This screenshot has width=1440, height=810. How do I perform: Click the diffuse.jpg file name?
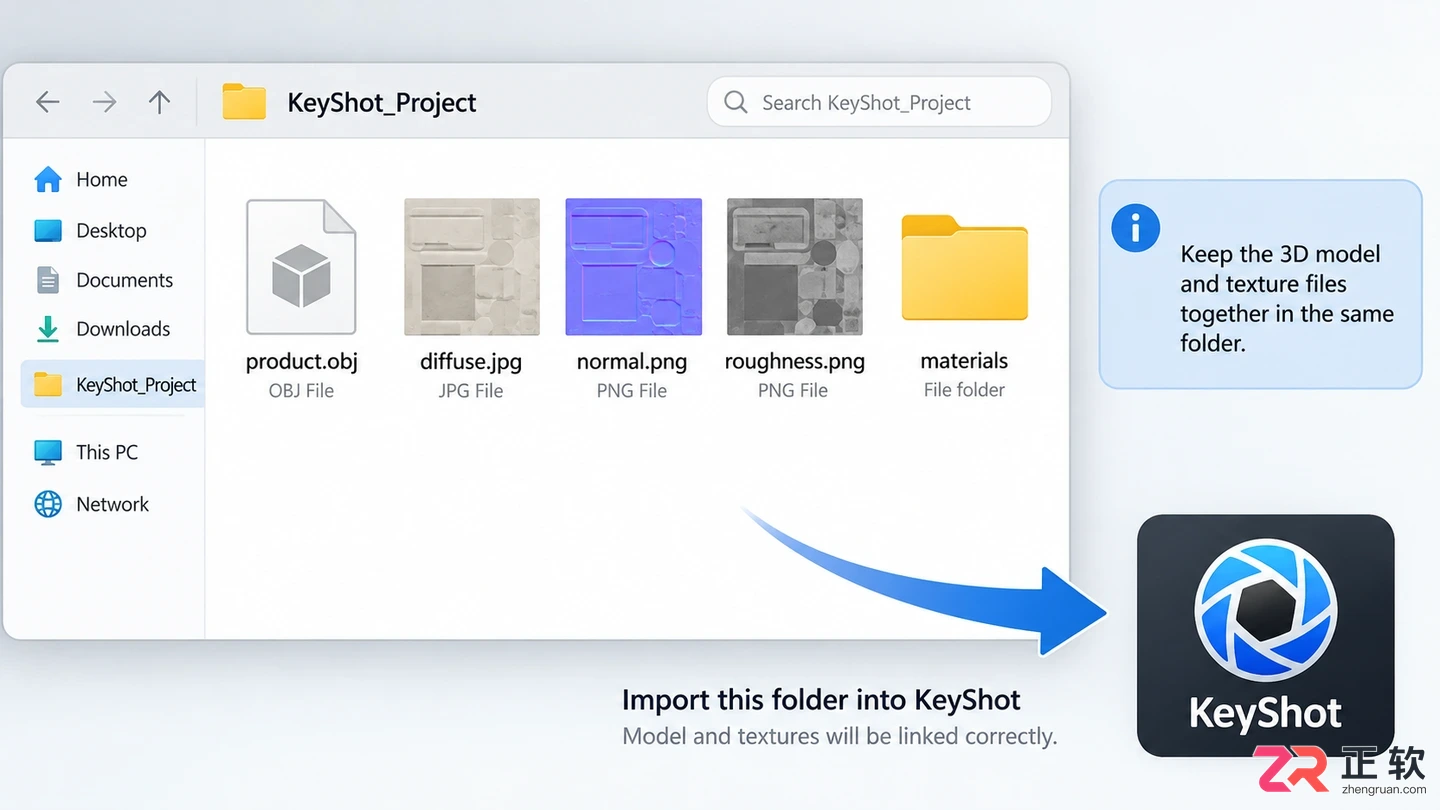471,361
